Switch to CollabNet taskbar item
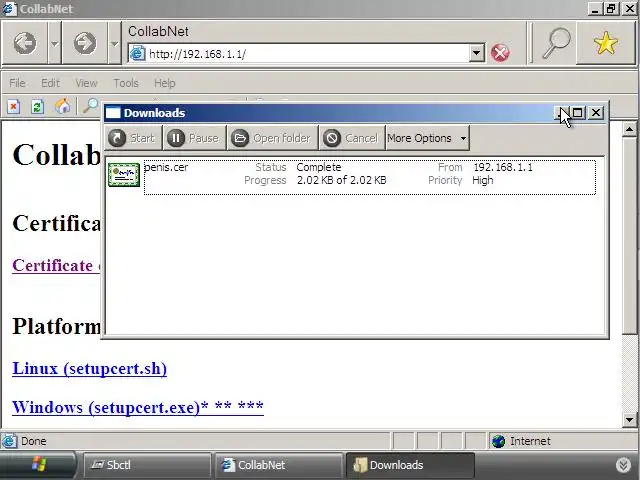Viewport: 640px width, 480px height. point(279,465)
